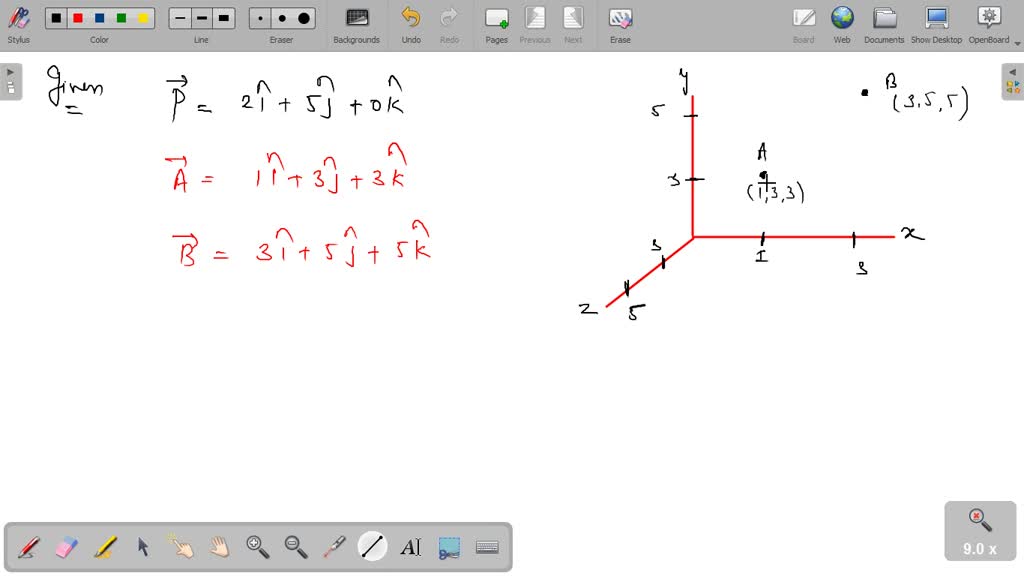Select the Draw line tool
This screenshot has width=1024, height=576.
point(371,546)
